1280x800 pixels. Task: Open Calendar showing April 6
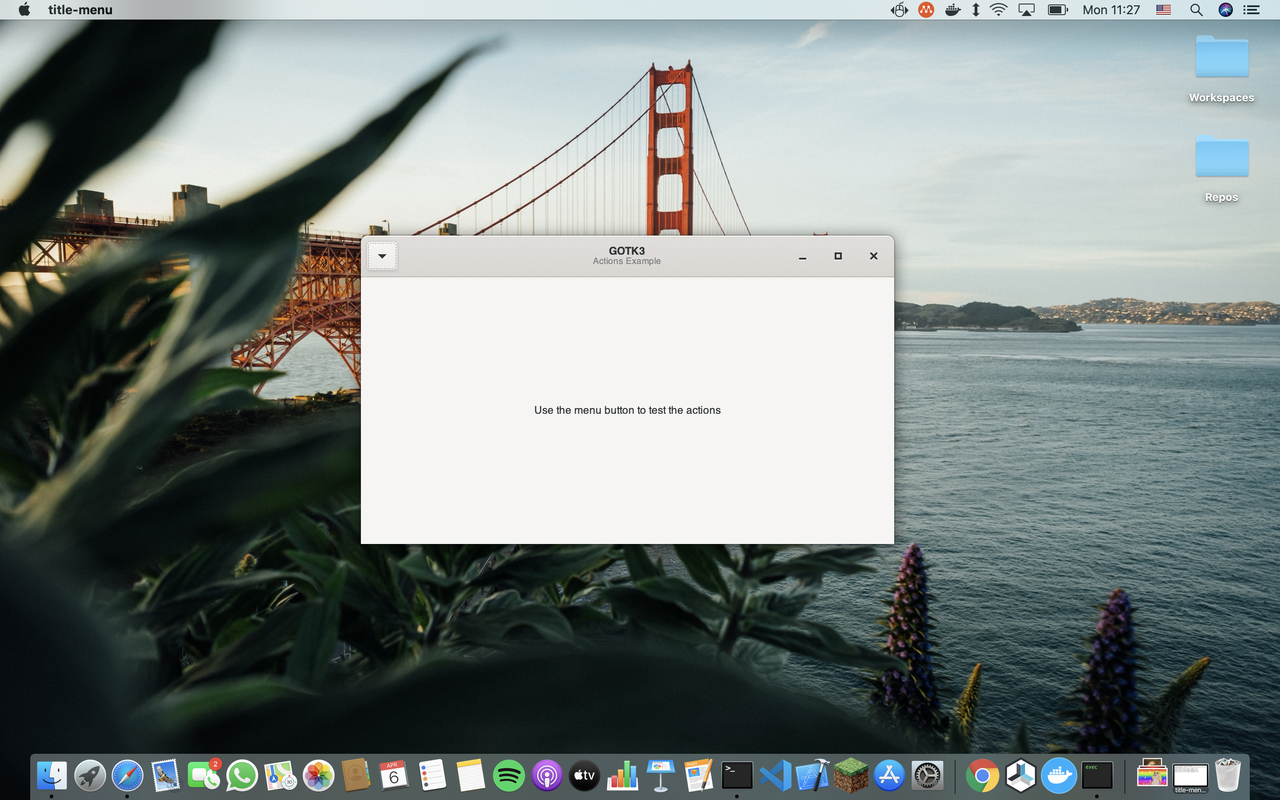pos(394,775)
